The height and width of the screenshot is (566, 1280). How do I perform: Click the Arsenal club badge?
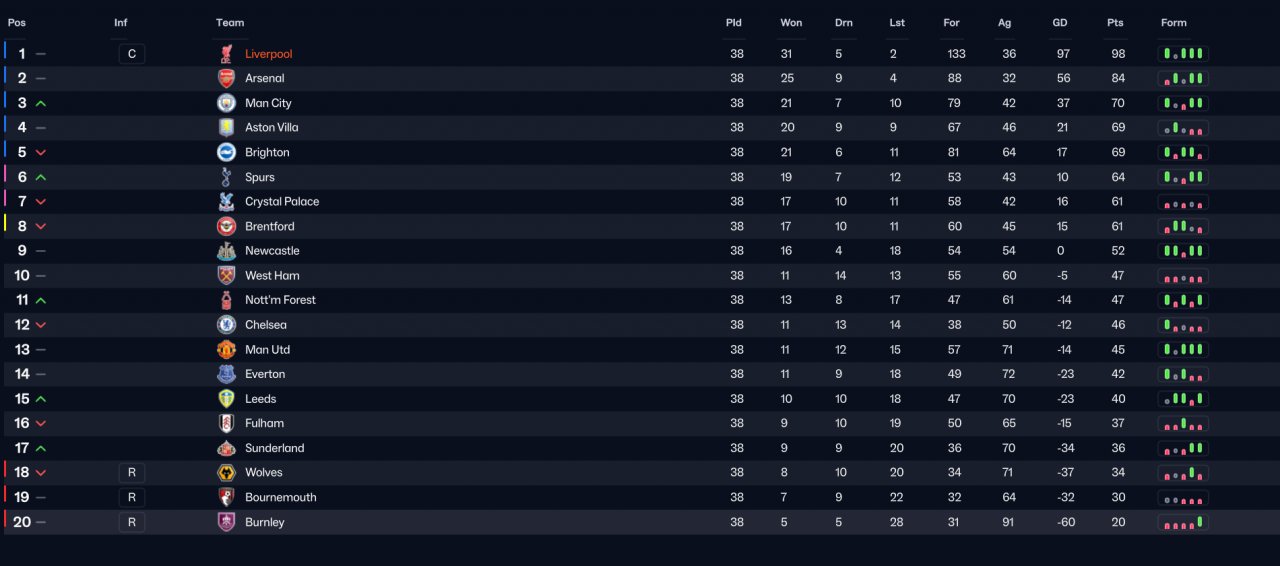pyautogui.click(x=226, y=78)
